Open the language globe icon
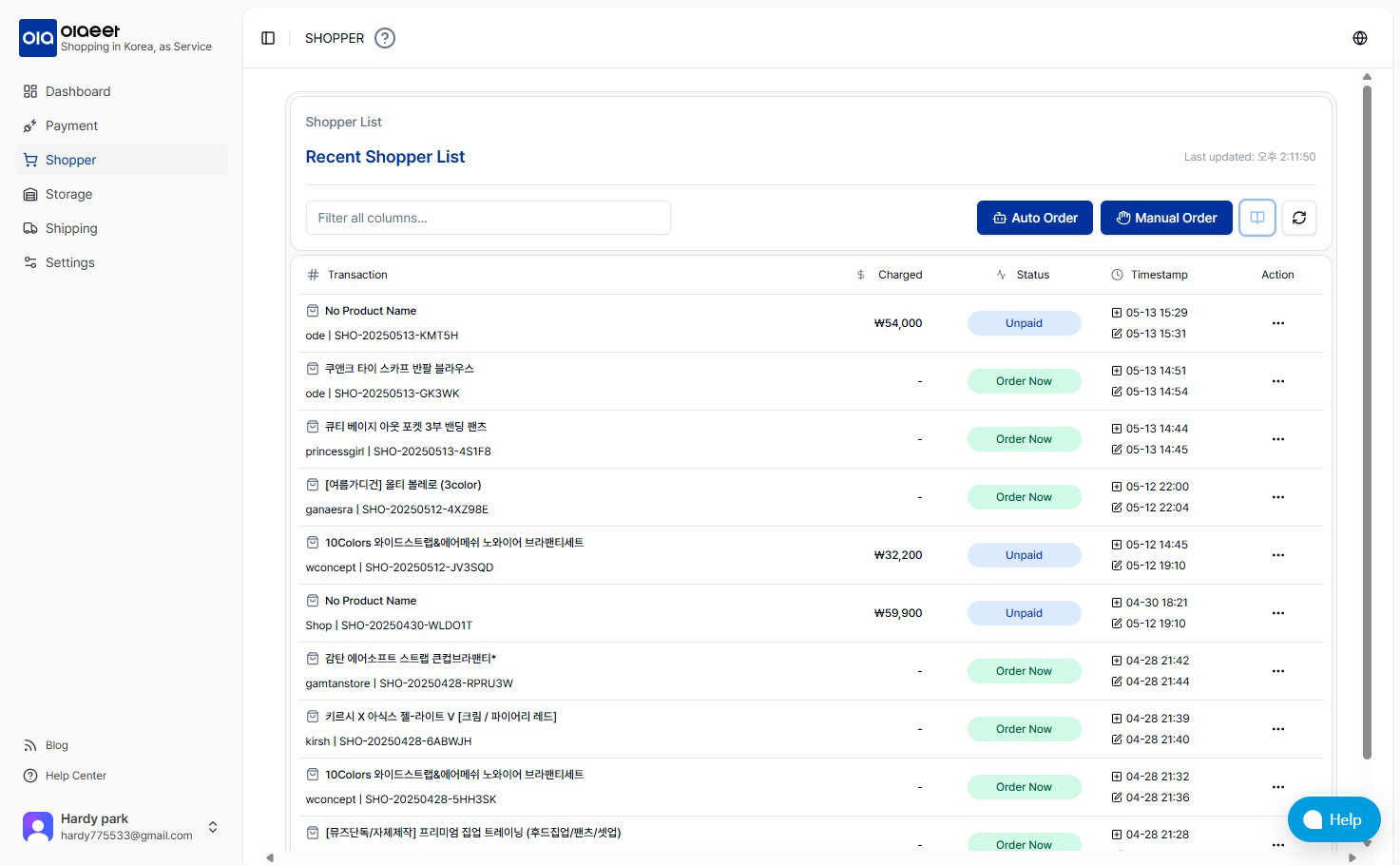Screen dimensions: 1400x865 click(1360, 38)
